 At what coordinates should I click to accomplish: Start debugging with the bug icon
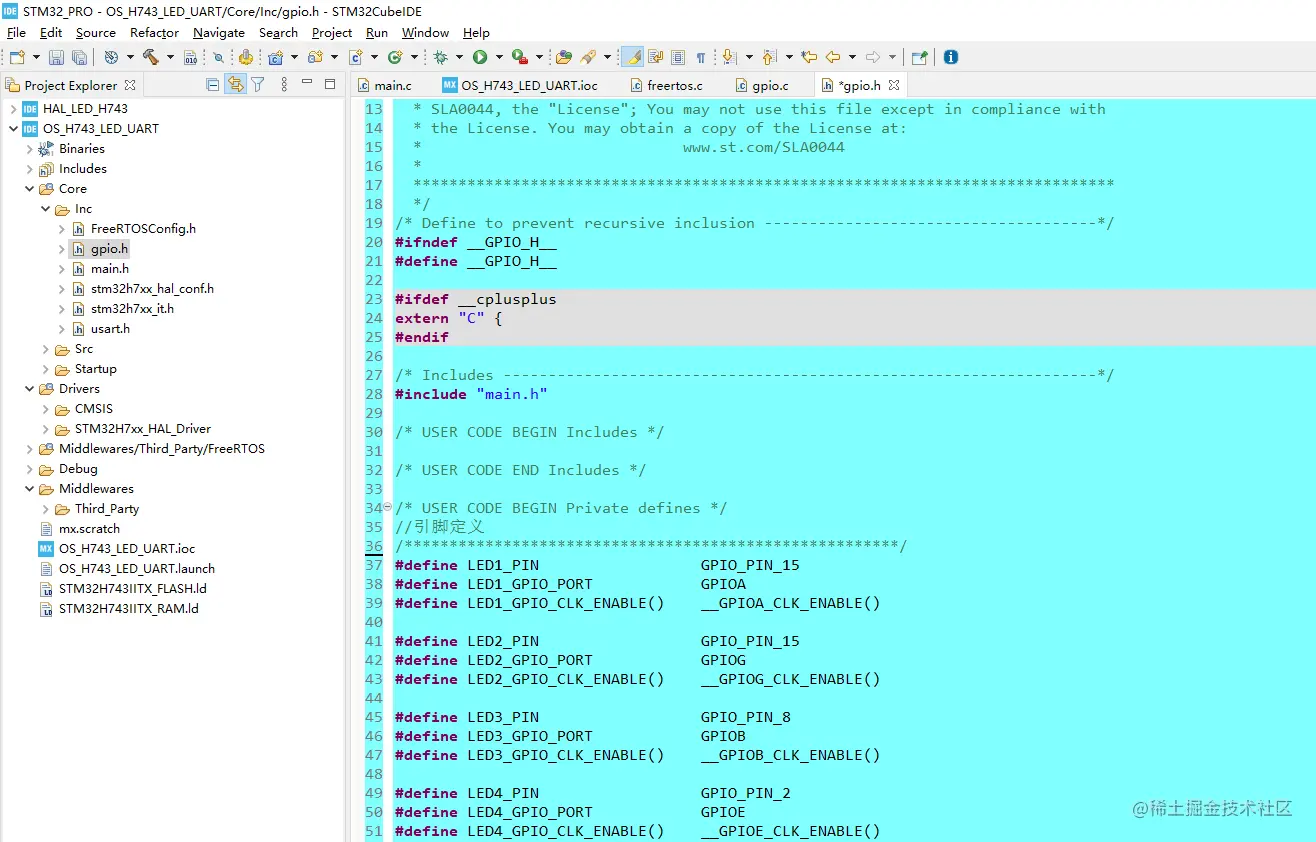point(440,58)
